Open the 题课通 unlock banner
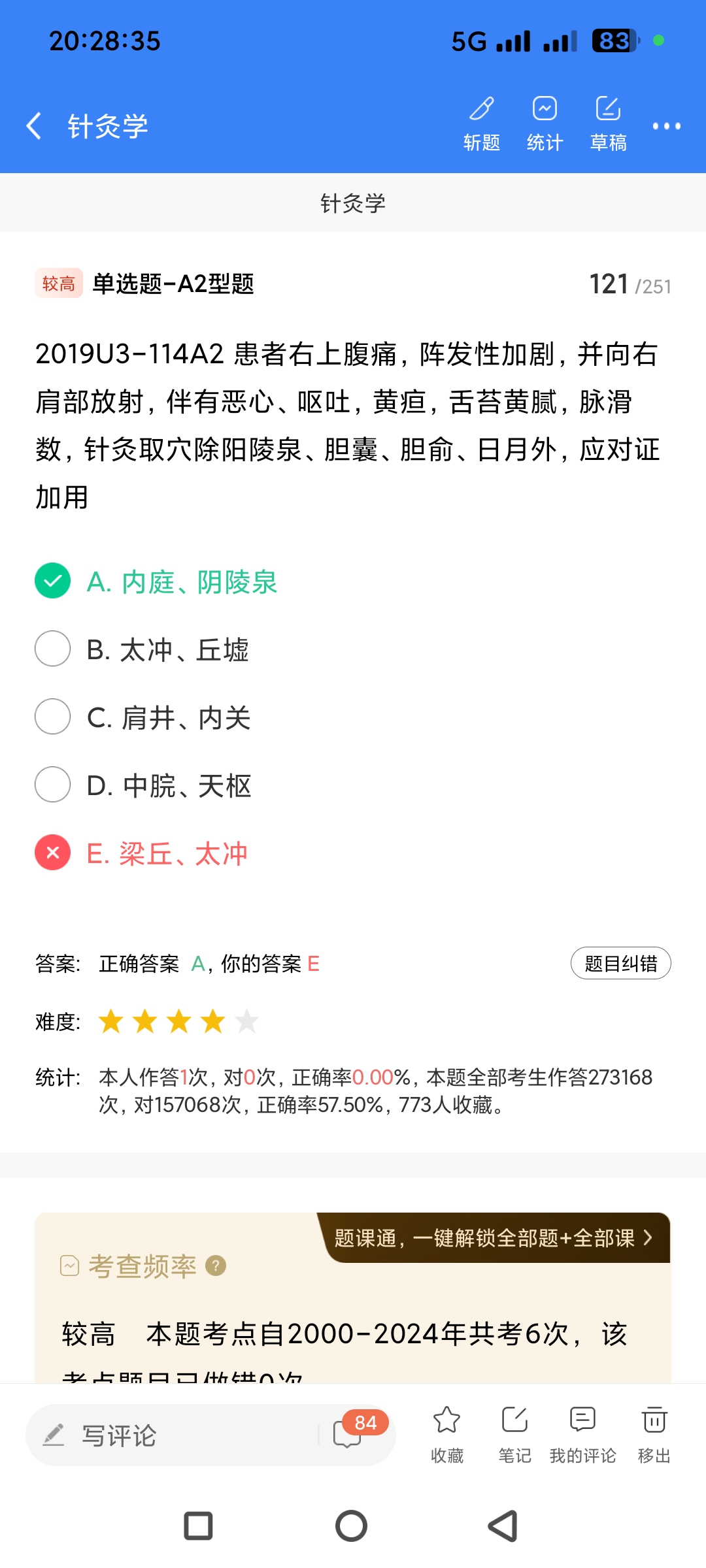The height and width of the screenshot is (1568, 706). point(494,1237)
